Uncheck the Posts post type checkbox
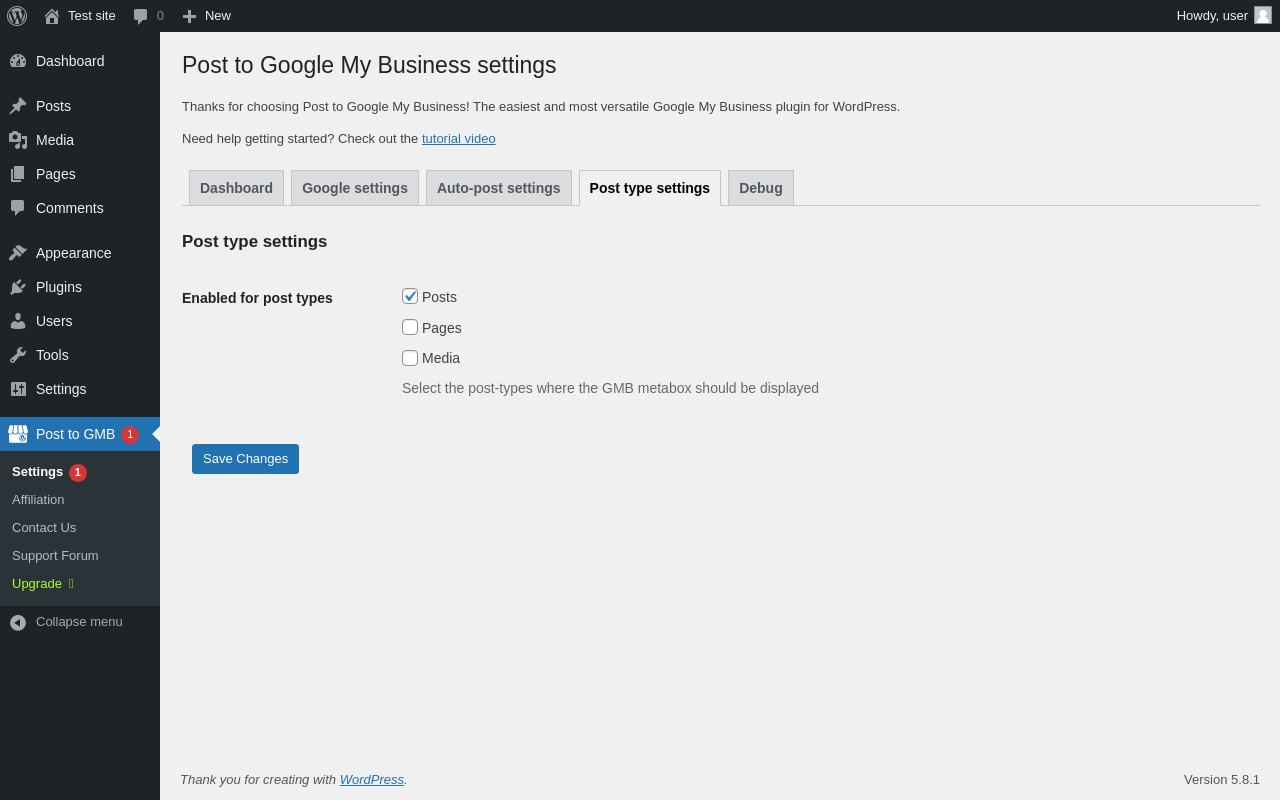Screen dimensions: 1280x800 410,296
